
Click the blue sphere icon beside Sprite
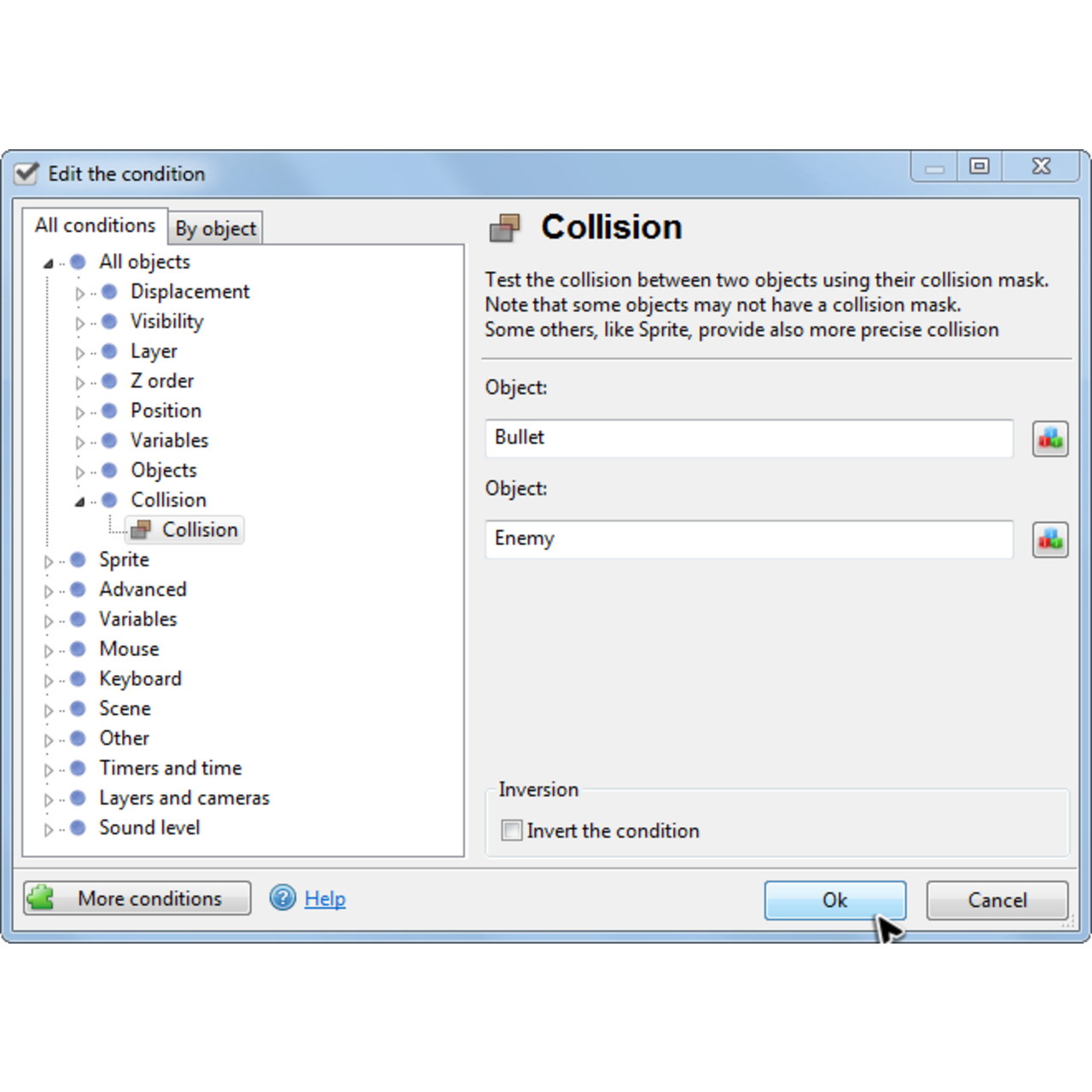pyautogui.click(x=77, y=560)
